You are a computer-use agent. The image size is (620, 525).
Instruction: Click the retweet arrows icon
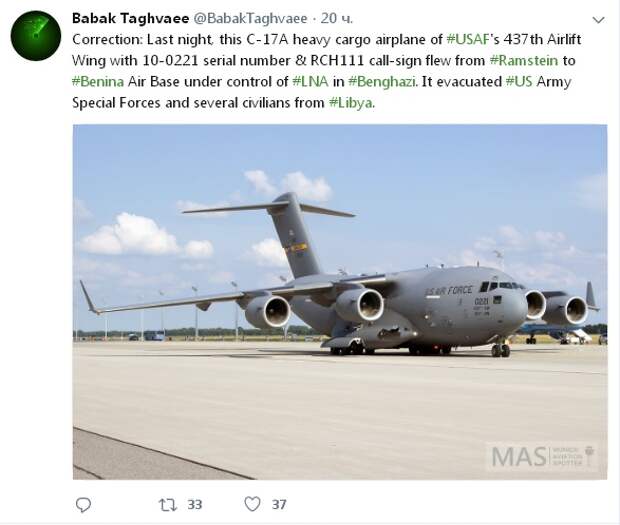point(168,505)
